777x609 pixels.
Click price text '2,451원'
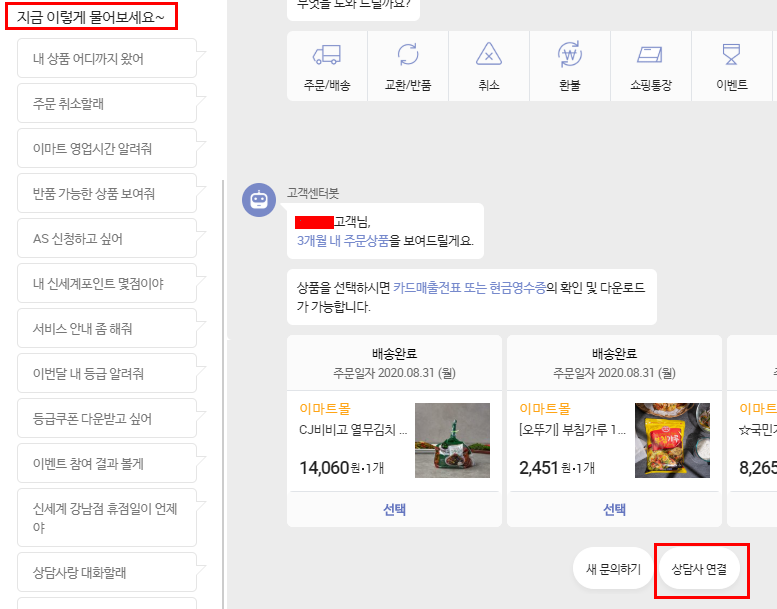545,468
